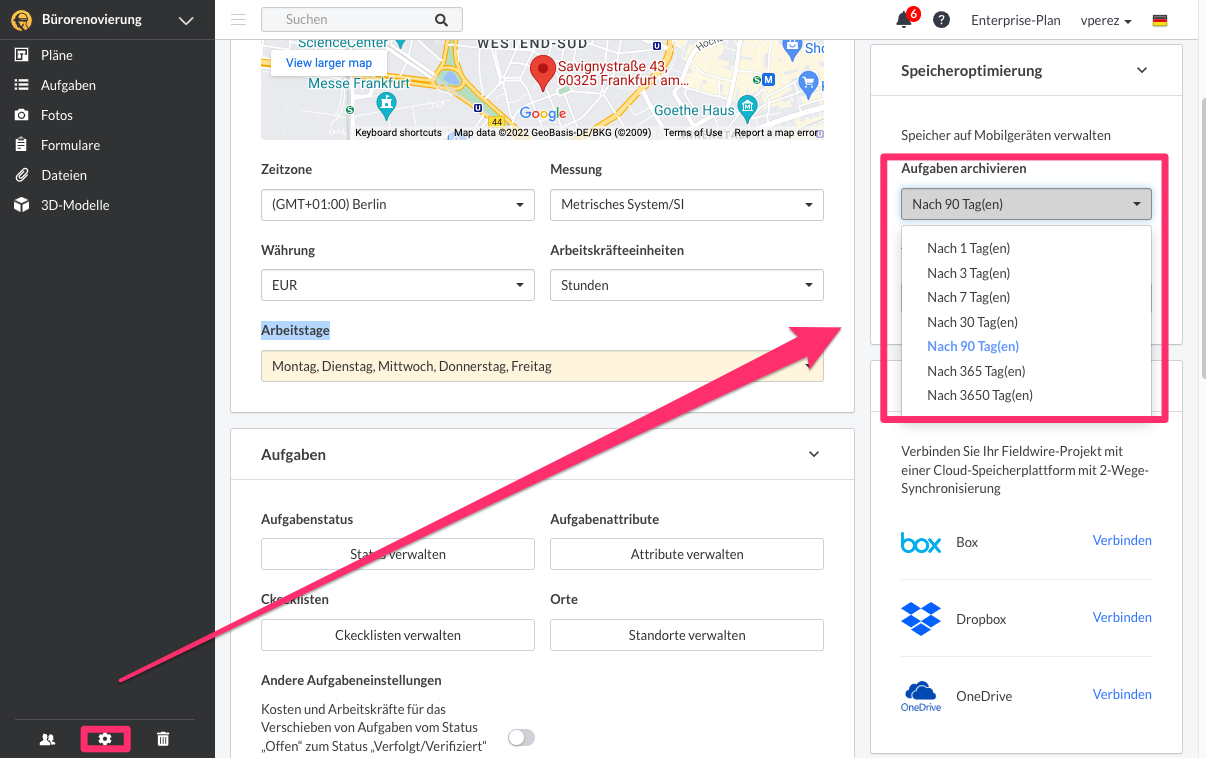
Task: Open the Arbeitstage weekdays dropdown
Action: click(542, 366)
